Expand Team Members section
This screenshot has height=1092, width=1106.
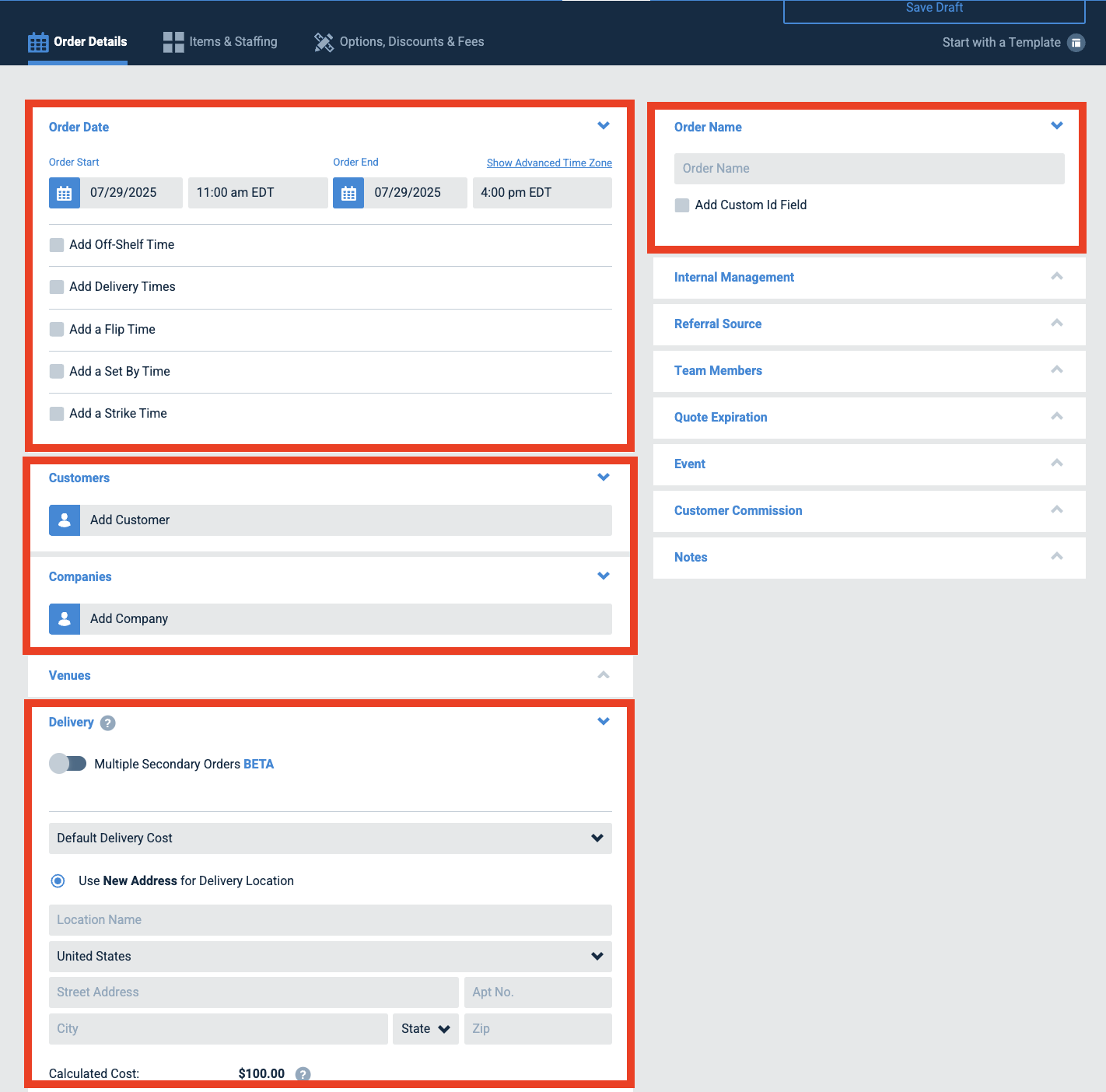1057,370
